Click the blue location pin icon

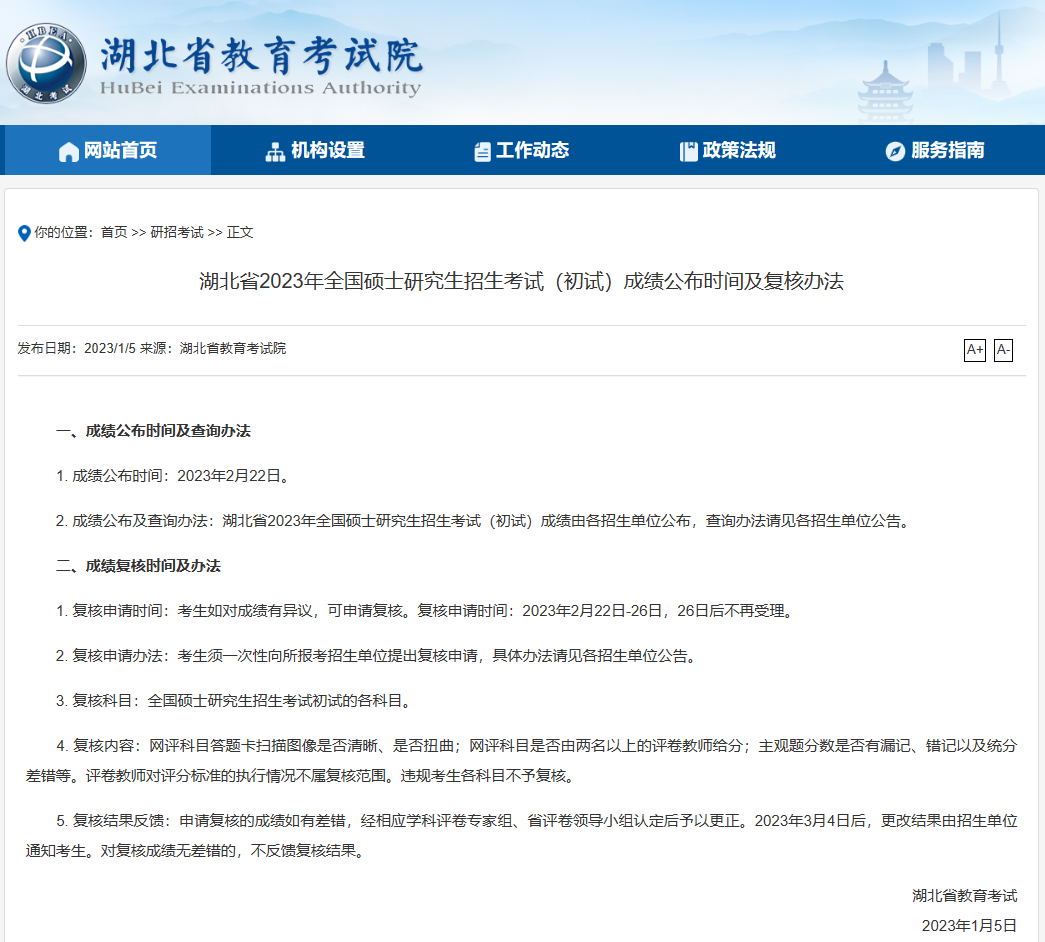(x=25, y=233)
